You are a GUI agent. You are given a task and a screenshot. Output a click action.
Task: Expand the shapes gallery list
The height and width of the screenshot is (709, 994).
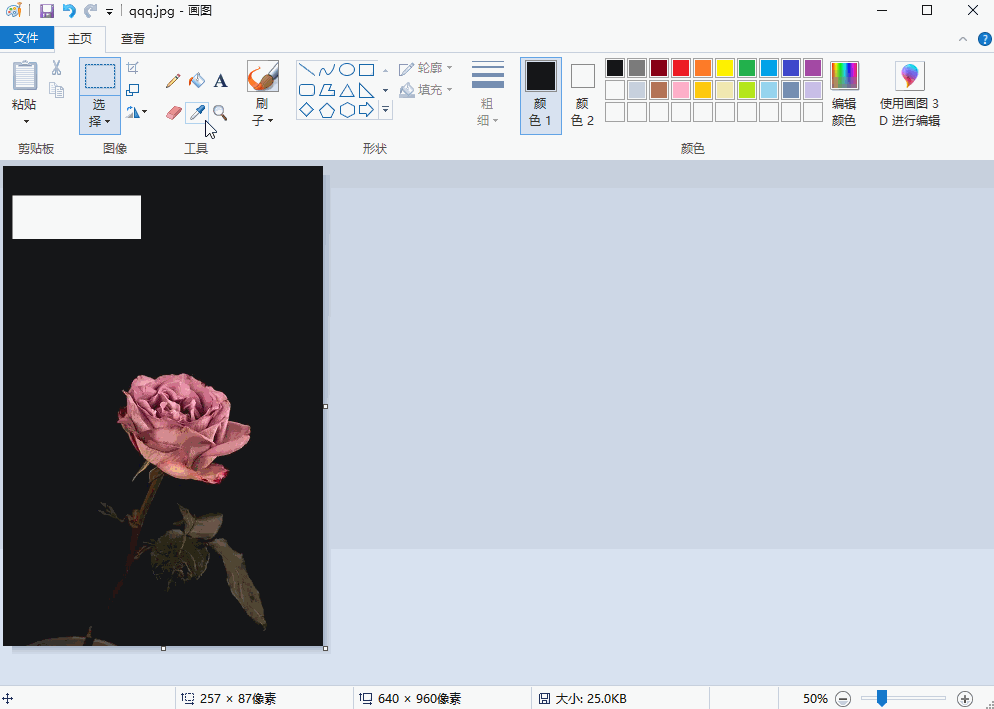[x=386, y=110]
